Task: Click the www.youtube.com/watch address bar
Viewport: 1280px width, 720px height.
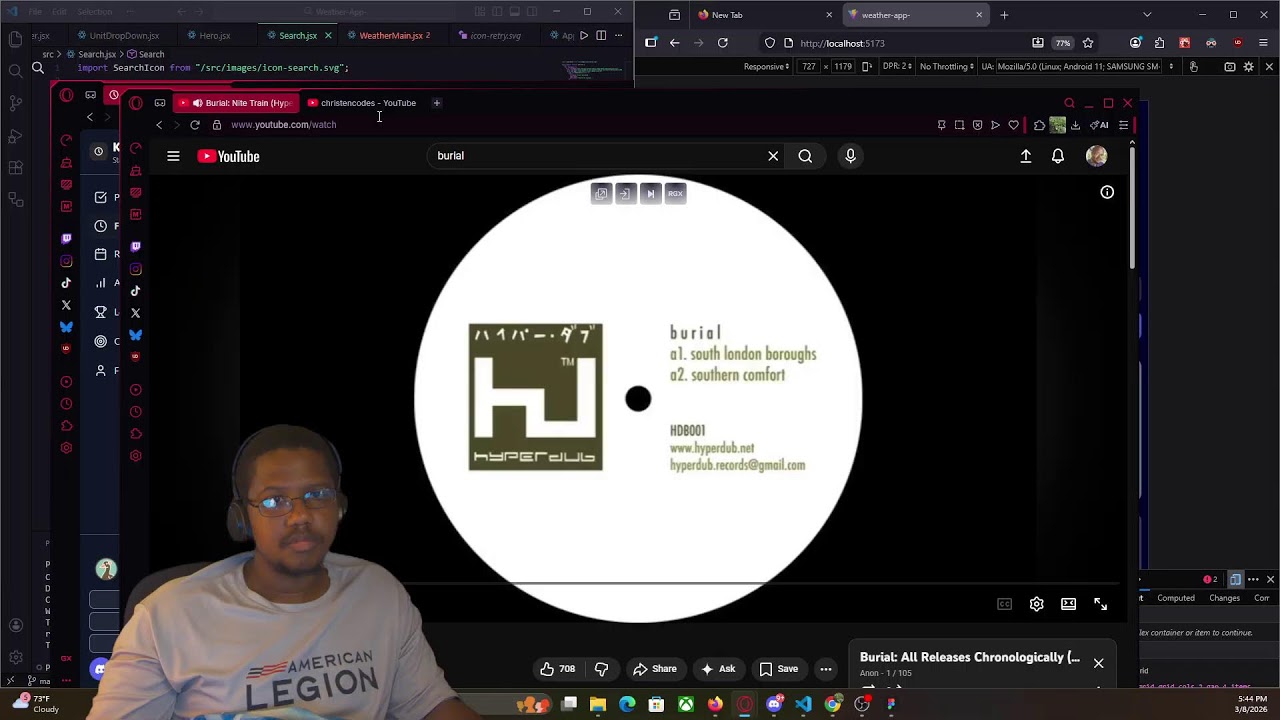Action: [x=283, y=125]
